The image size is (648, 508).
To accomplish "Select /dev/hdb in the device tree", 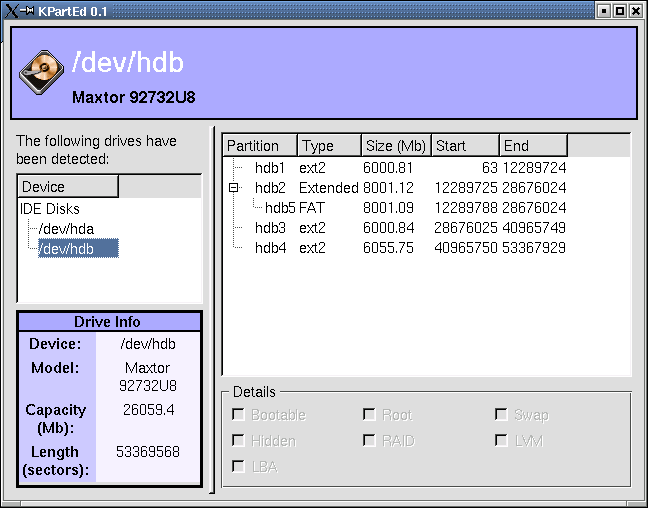I will (78, 248).
